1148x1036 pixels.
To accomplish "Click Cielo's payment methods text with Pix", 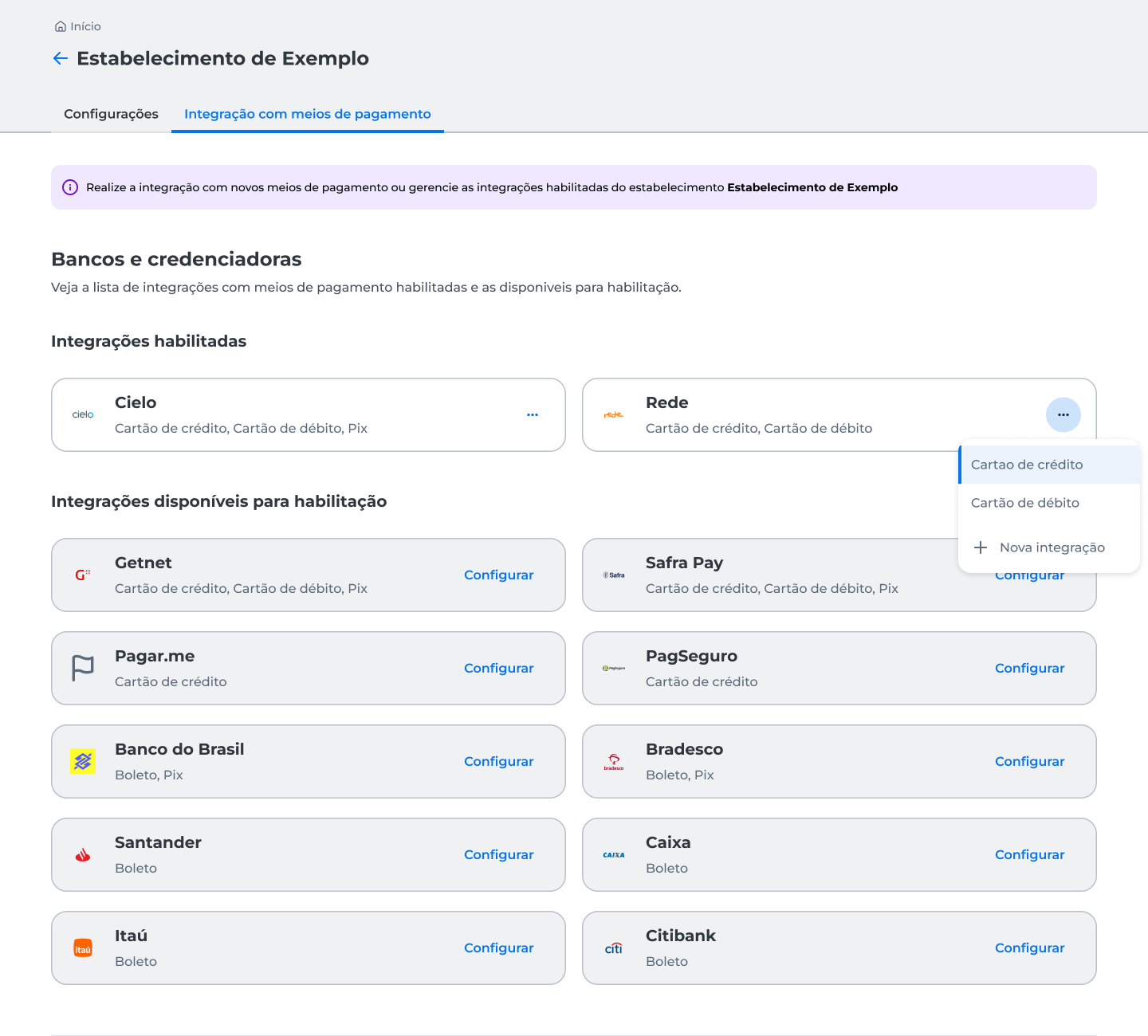I will click(241, 428).
